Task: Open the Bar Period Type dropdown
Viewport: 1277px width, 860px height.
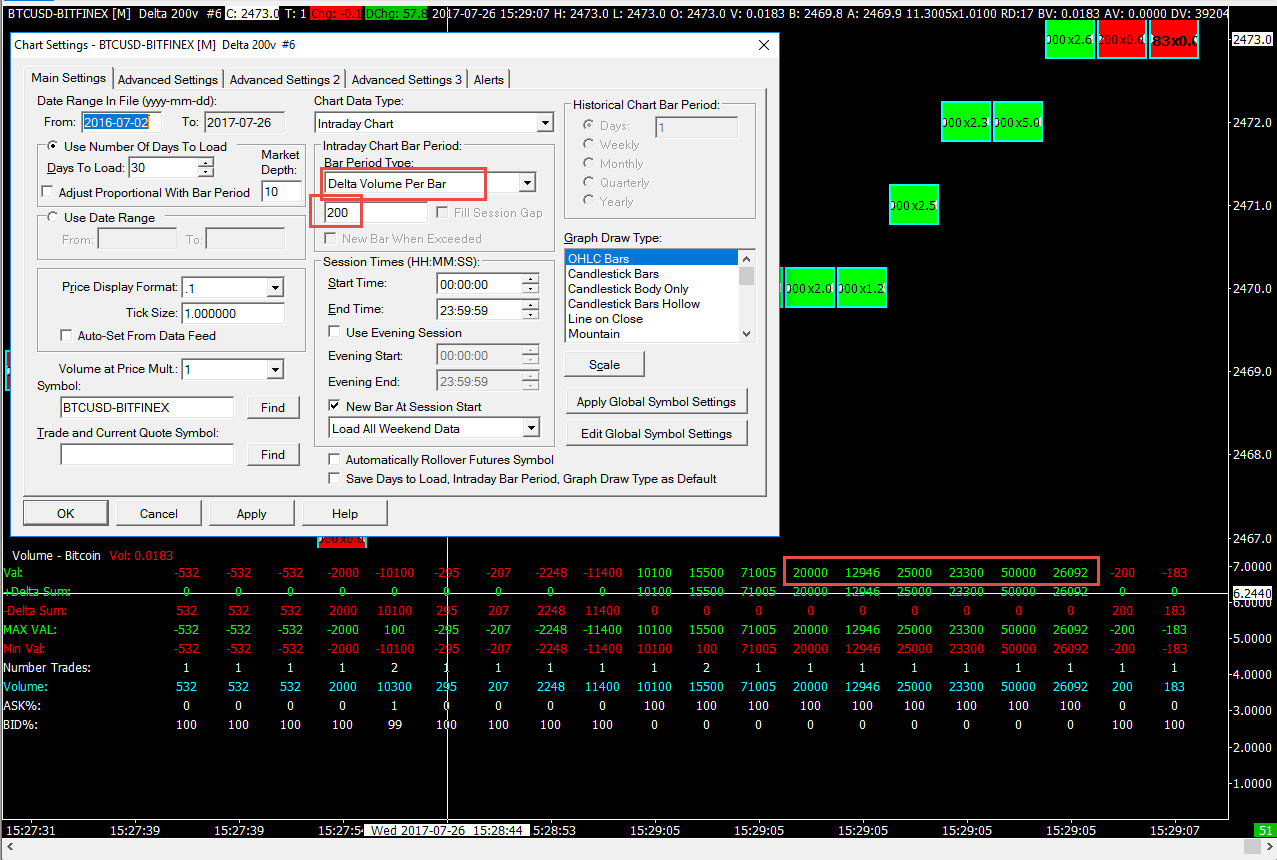Action: click(526, 183)
